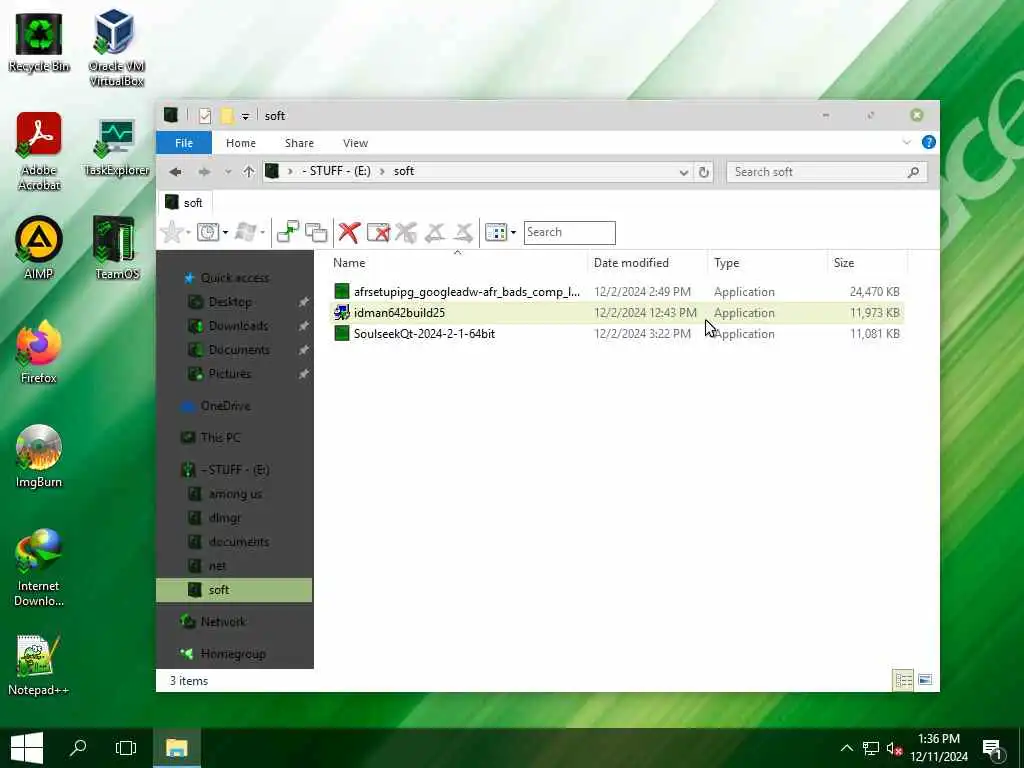Viewport: 1024px width, 768px height.
Task: Open the View ribbon tab
Action: pyautogui.click(x=355, y=142)
